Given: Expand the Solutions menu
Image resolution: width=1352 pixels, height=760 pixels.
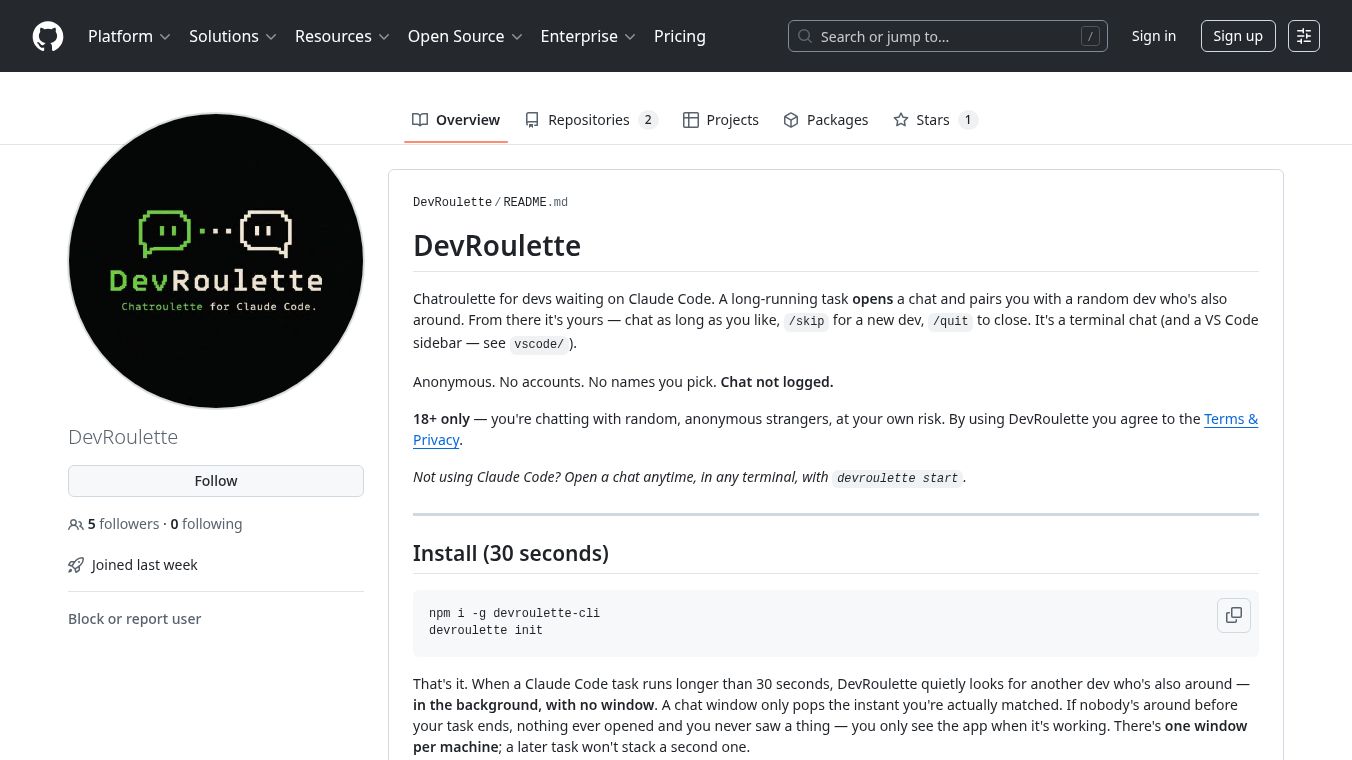Looking at the screenshot, I should [x=232, y=36].
